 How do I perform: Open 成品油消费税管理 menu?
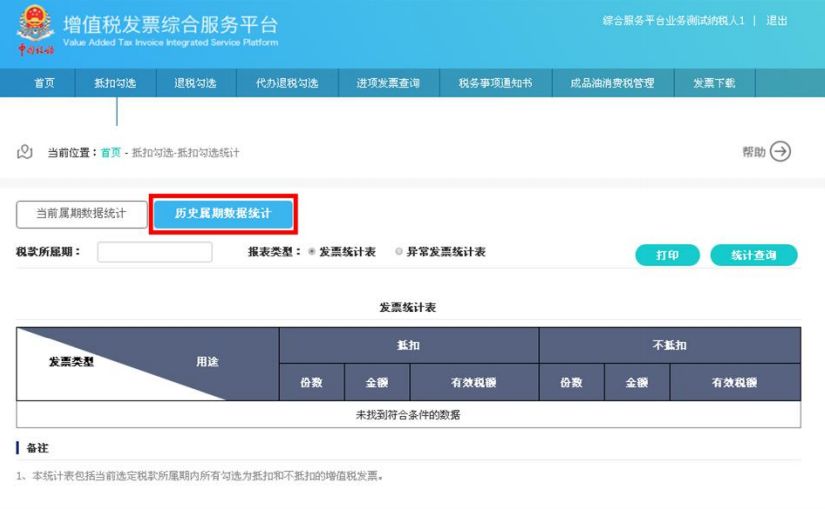[x=612, y=83]
